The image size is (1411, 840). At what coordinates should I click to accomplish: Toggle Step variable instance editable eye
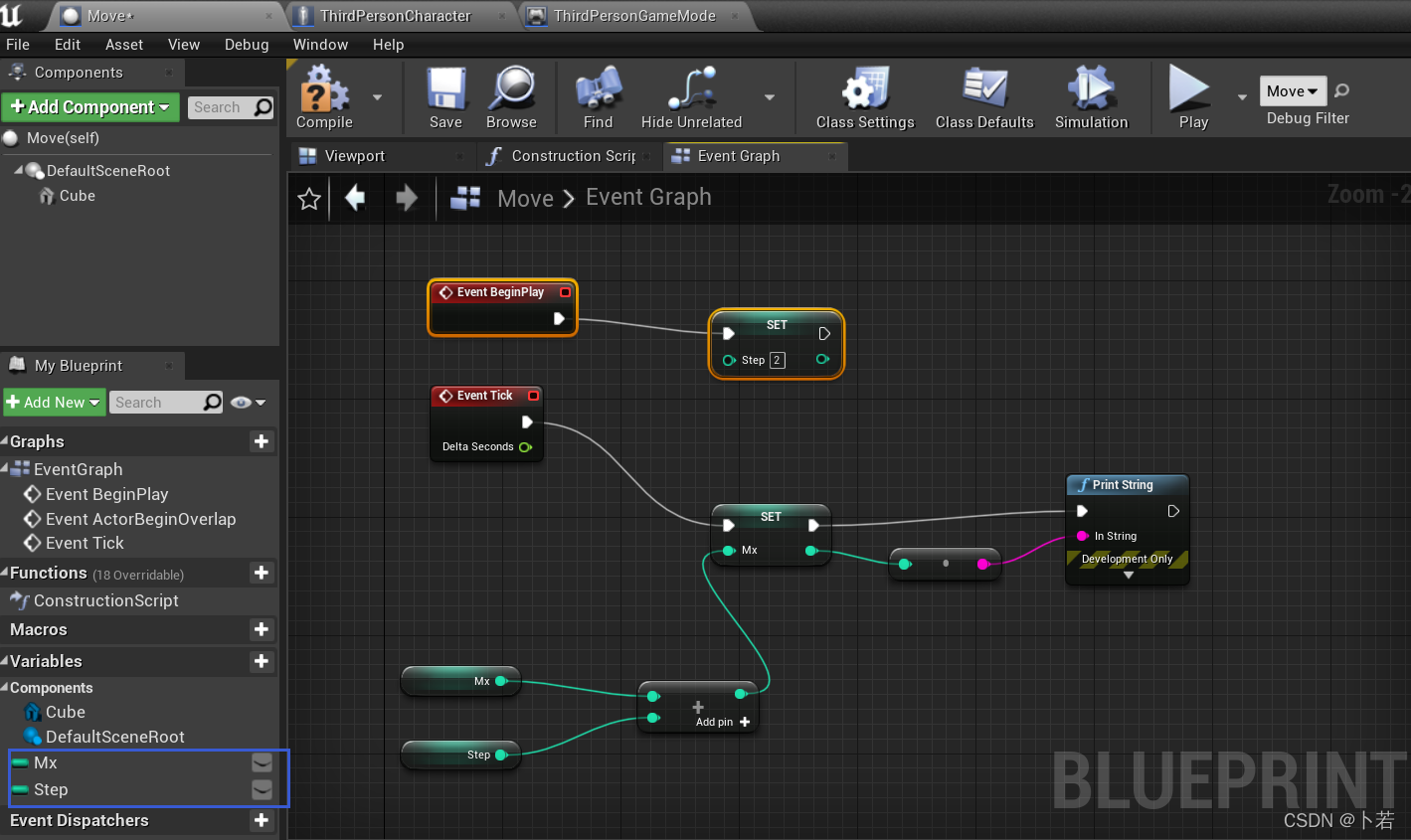(x=262, y=789)
